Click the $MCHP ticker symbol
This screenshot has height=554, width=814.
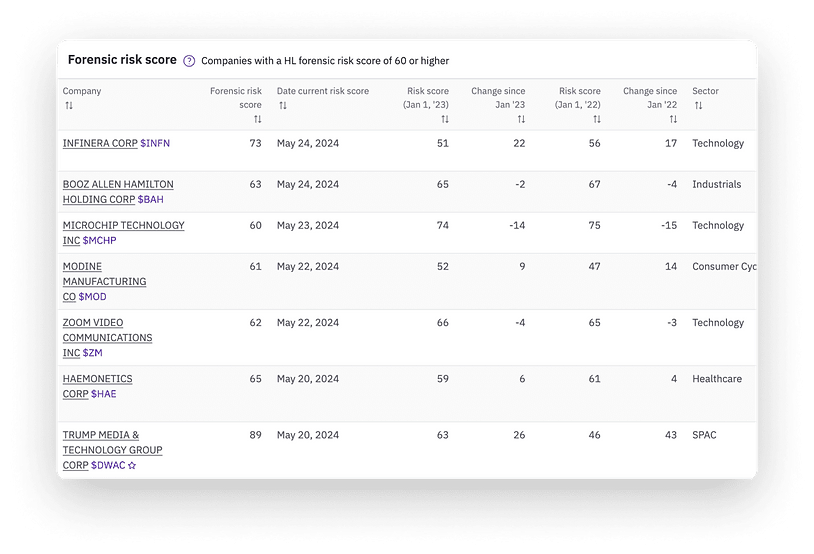[x=99, y=241]
